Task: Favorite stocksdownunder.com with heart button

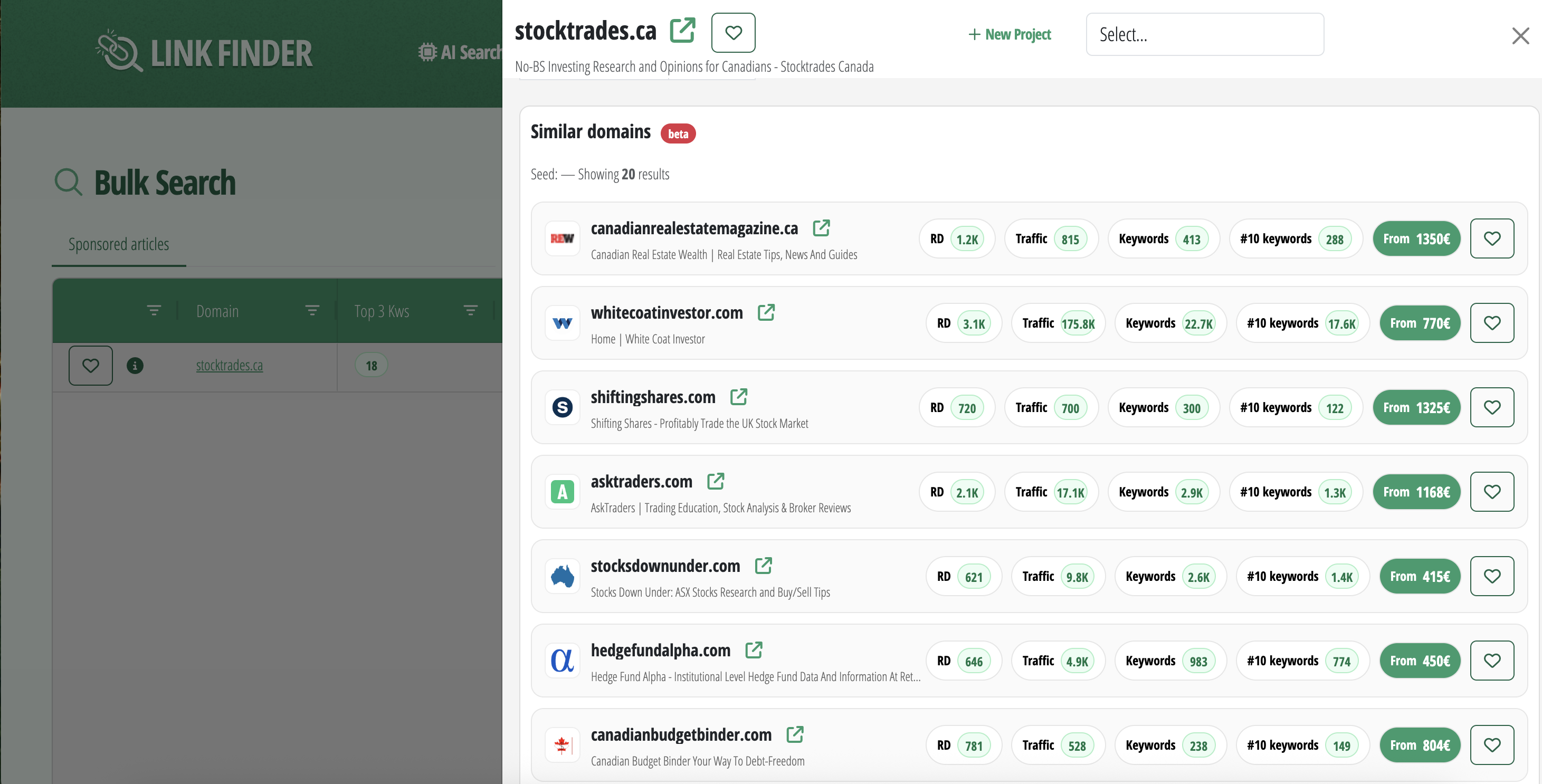Action: click(1492, 576)
